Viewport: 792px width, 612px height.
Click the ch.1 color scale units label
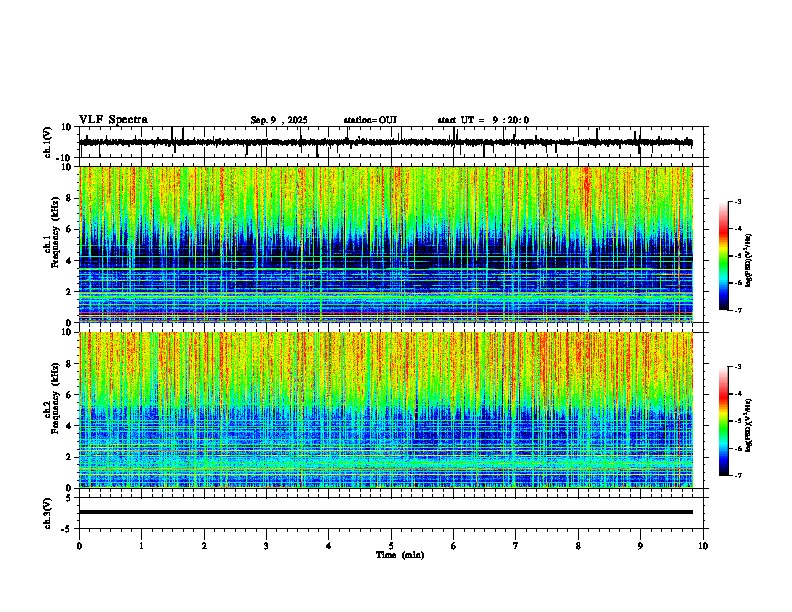pyautogui.click(x=749, y=260)
